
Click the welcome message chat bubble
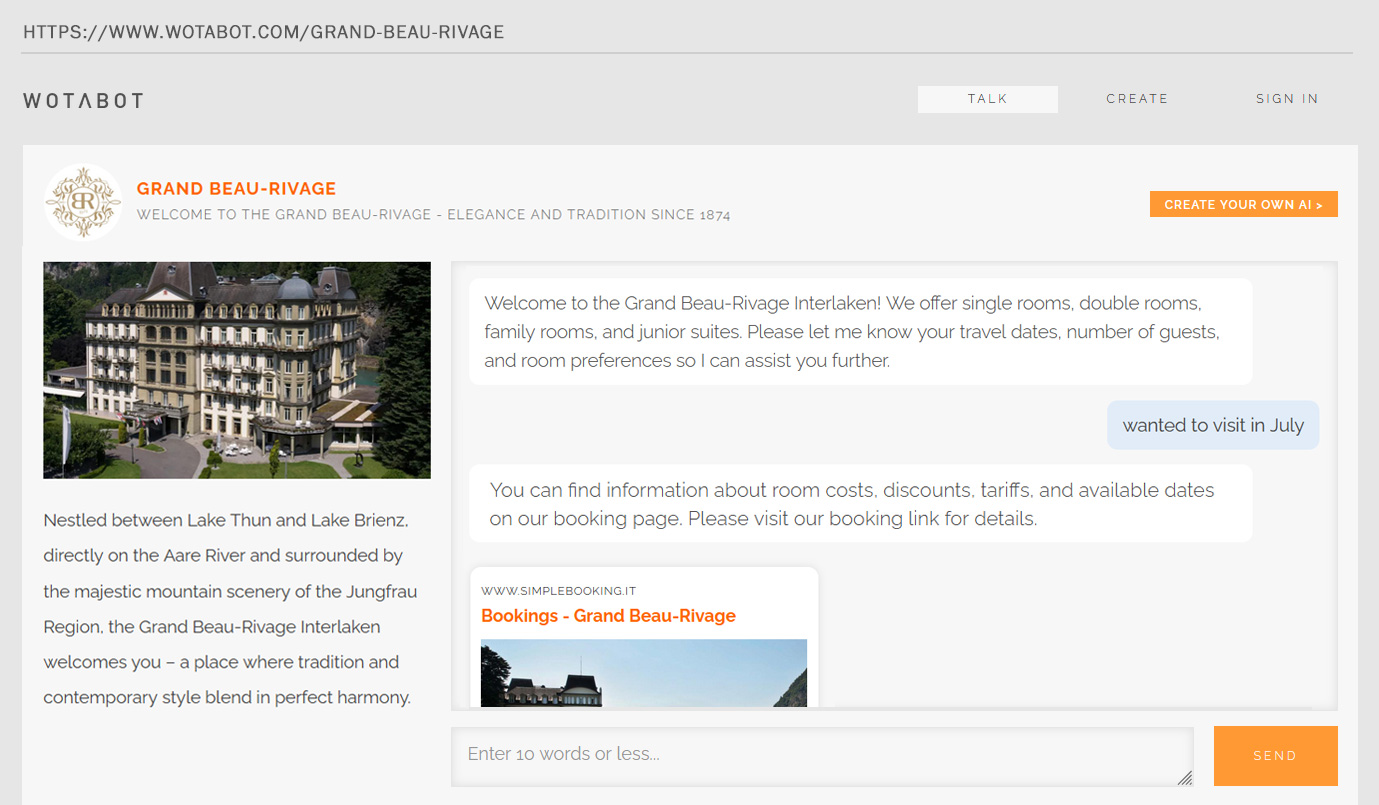860,331
